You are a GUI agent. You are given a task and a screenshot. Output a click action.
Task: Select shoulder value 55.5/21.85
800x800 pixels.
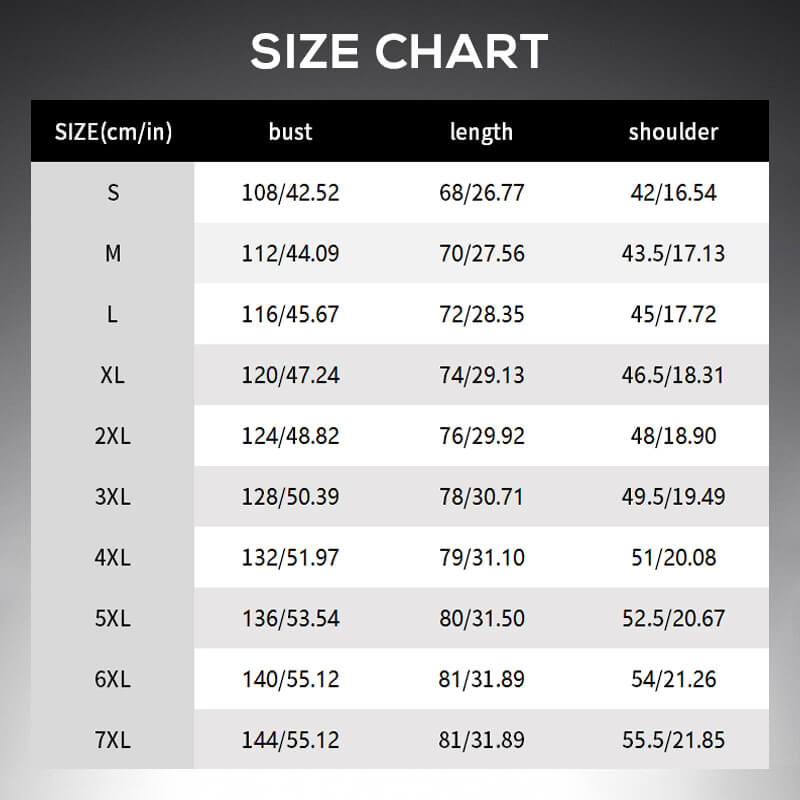coord(673,741)
